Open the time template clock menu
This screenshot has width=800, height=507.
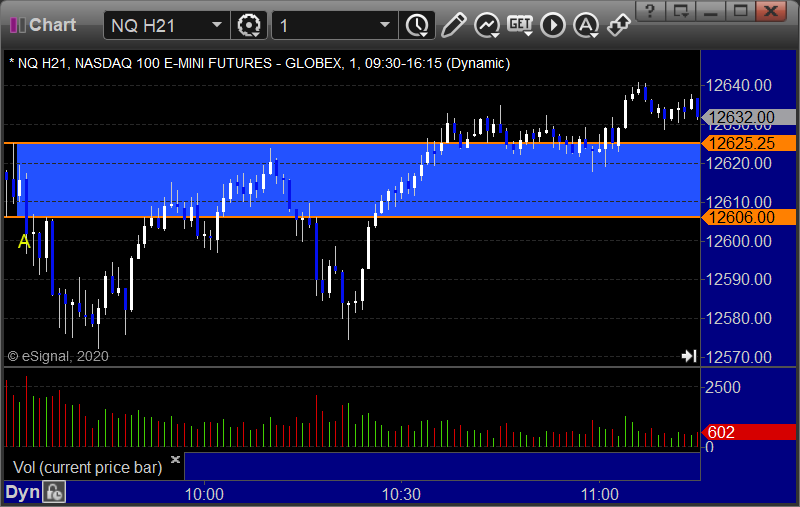tap(417, 26)
